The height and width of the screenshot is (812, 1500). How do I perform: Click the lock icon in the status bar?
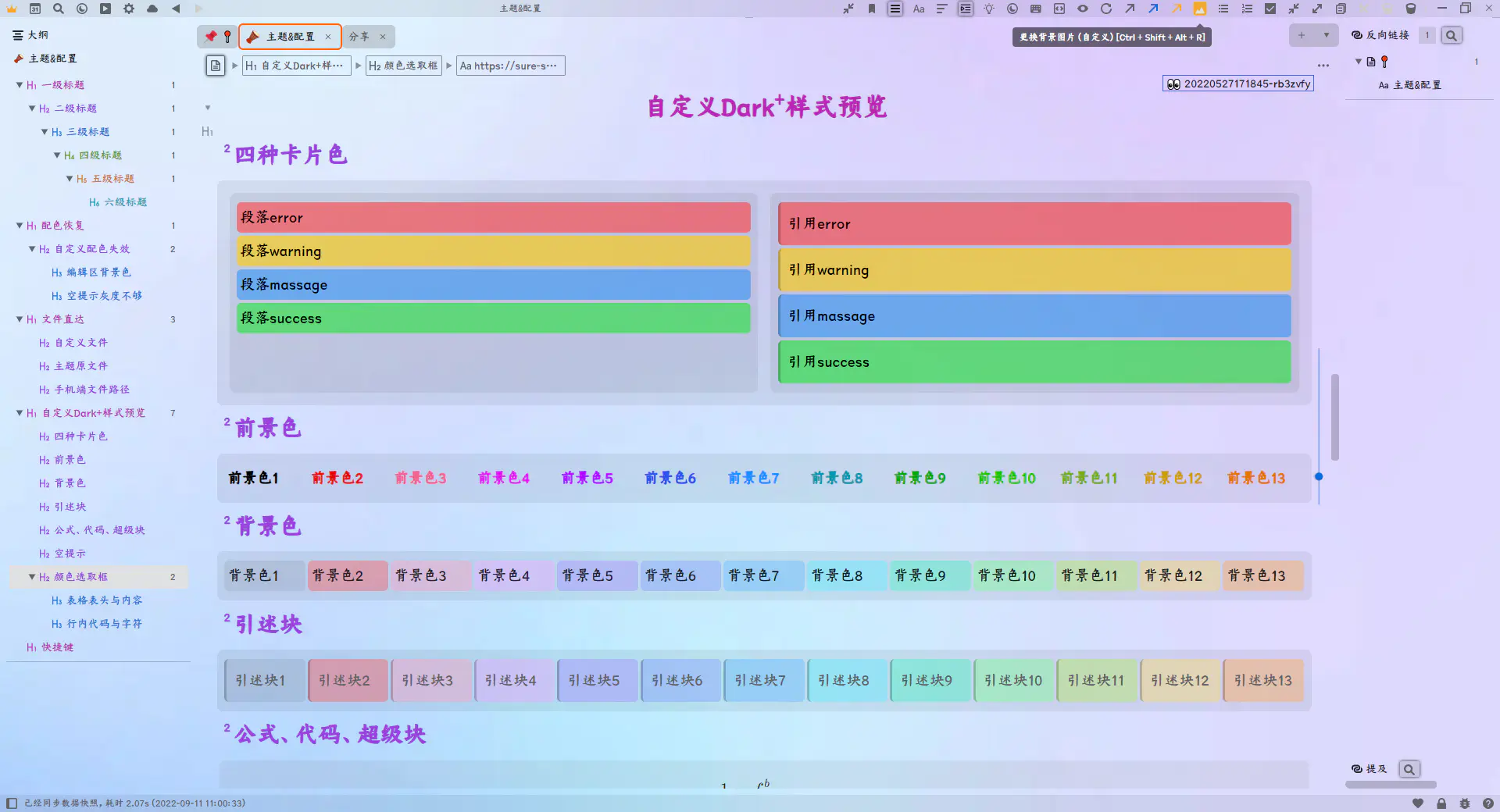[1441, 803]
